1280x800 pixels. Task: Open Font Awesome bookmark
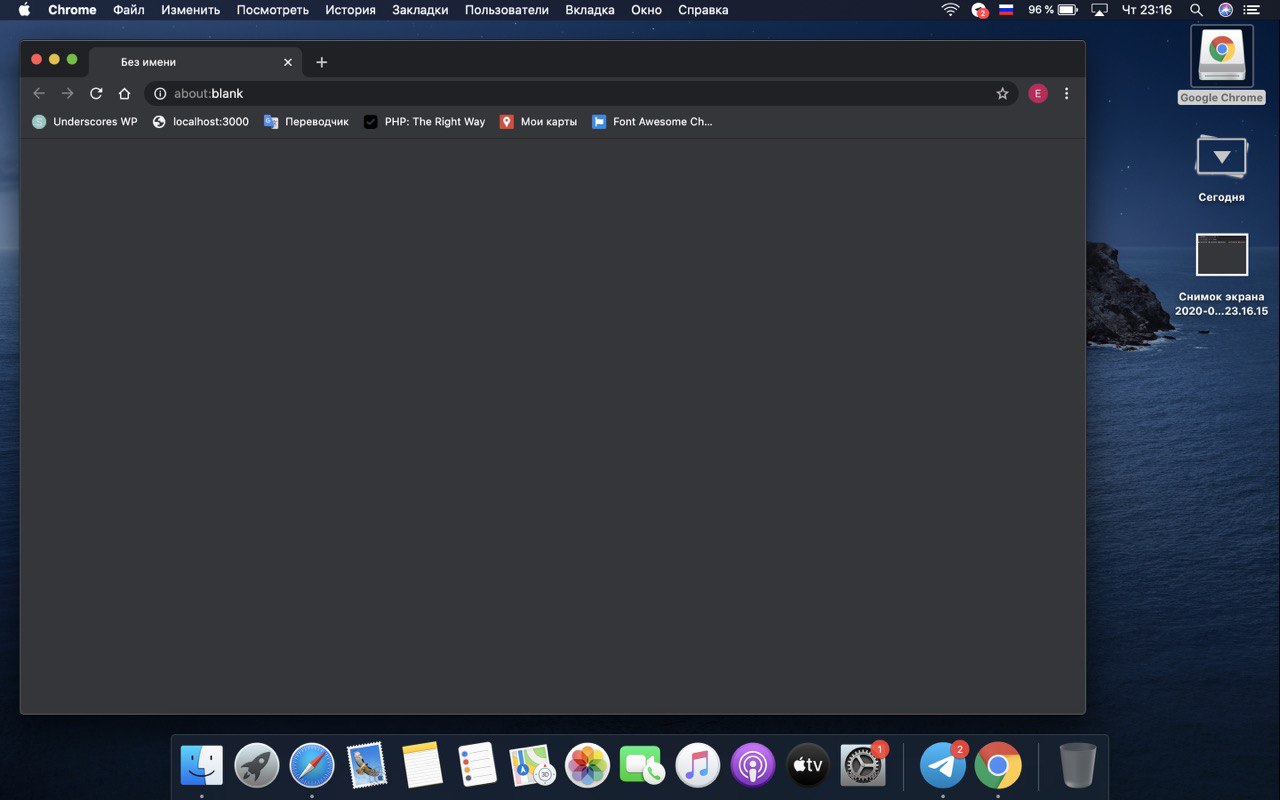[652, 122]
